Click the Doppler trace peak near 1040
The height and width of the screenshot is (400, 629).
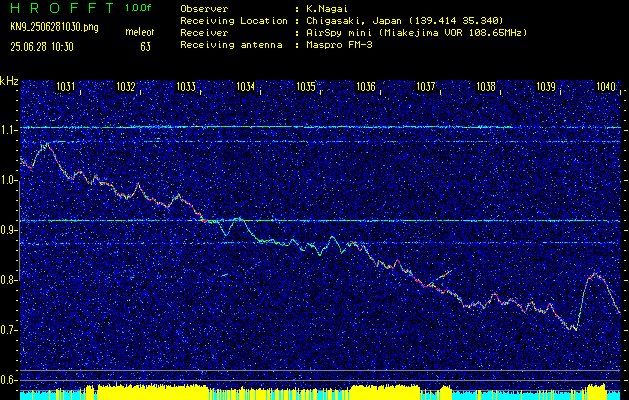coord(595,274)
